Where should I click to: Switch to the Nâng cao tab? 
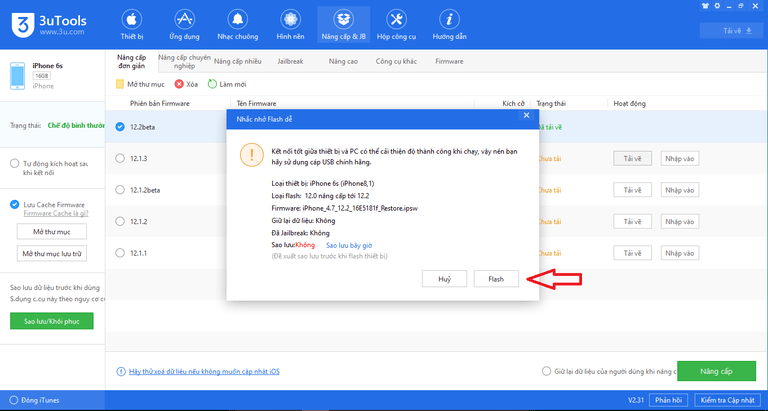pos(343,62)
